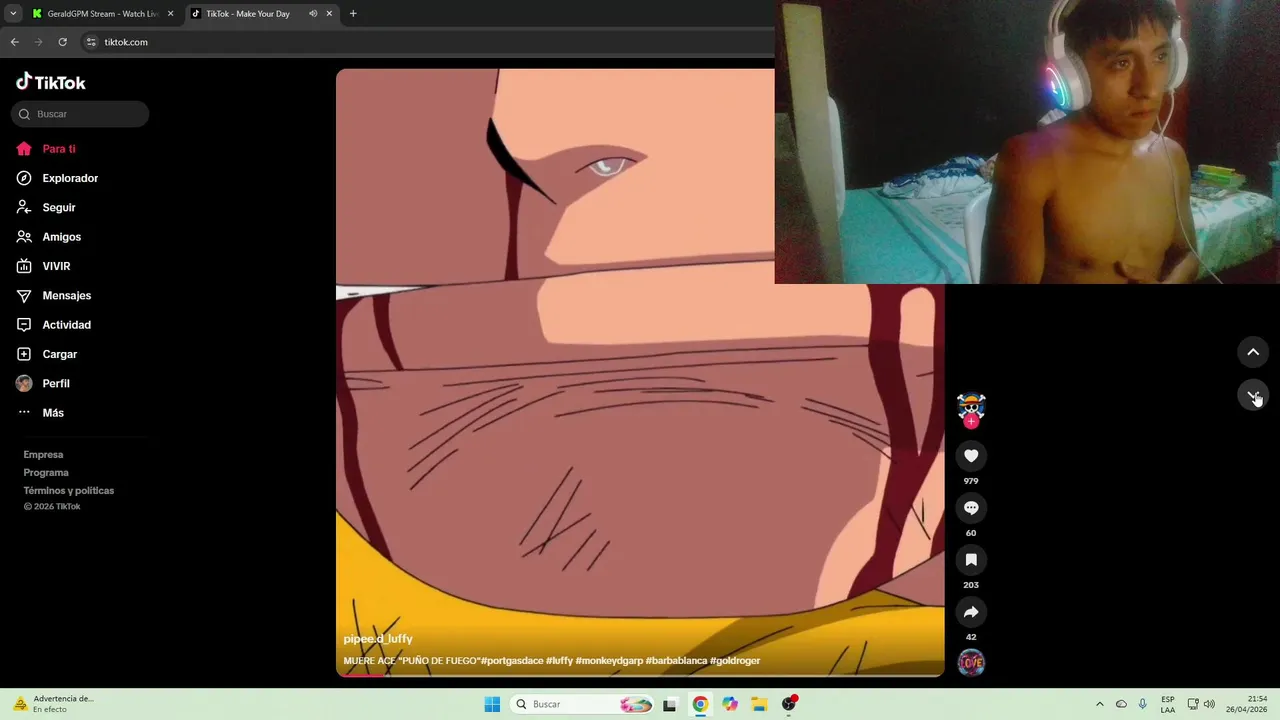
Task: Open #barbablanca hashtag link
Action: [676, 661]
